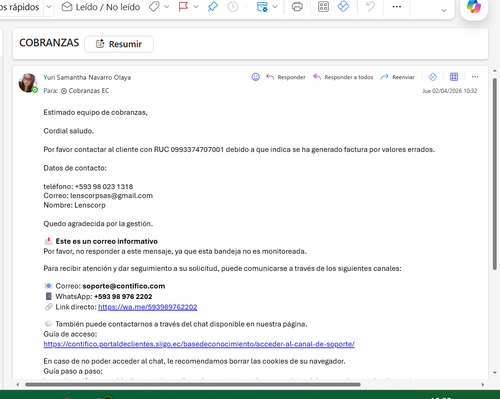The height and width of the screenshot is (399, 500).
Task: Expand the flag options dropdown arrow
Action: pos(196,7)
